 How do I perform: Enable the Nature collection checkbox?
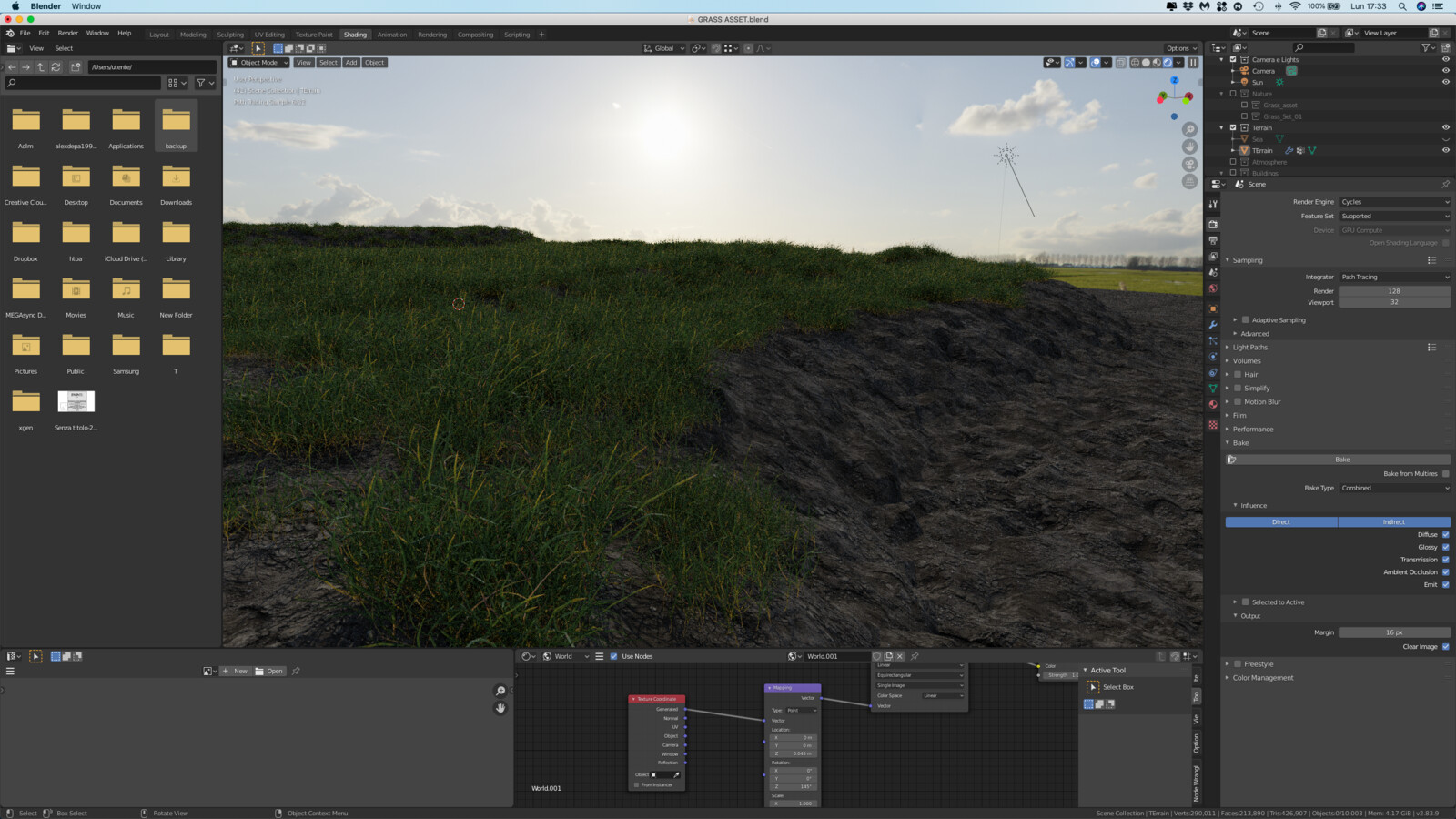(x=1231, y=94)
